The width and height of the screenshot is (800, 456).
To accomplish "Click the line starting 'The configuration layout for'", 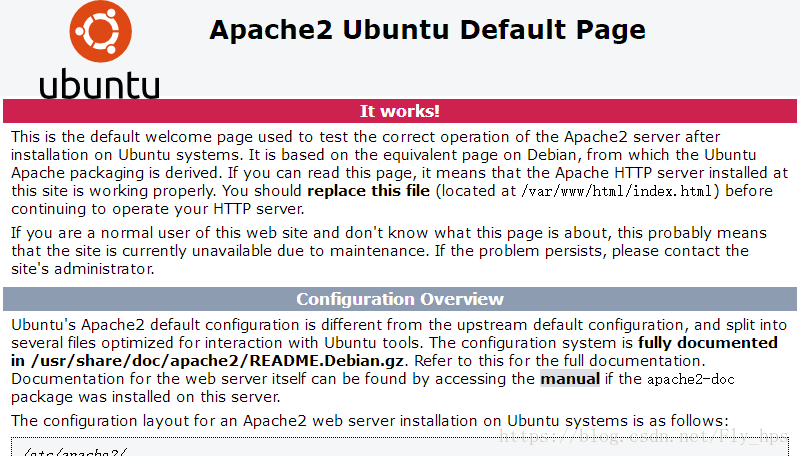I will (x=370, y=421).
